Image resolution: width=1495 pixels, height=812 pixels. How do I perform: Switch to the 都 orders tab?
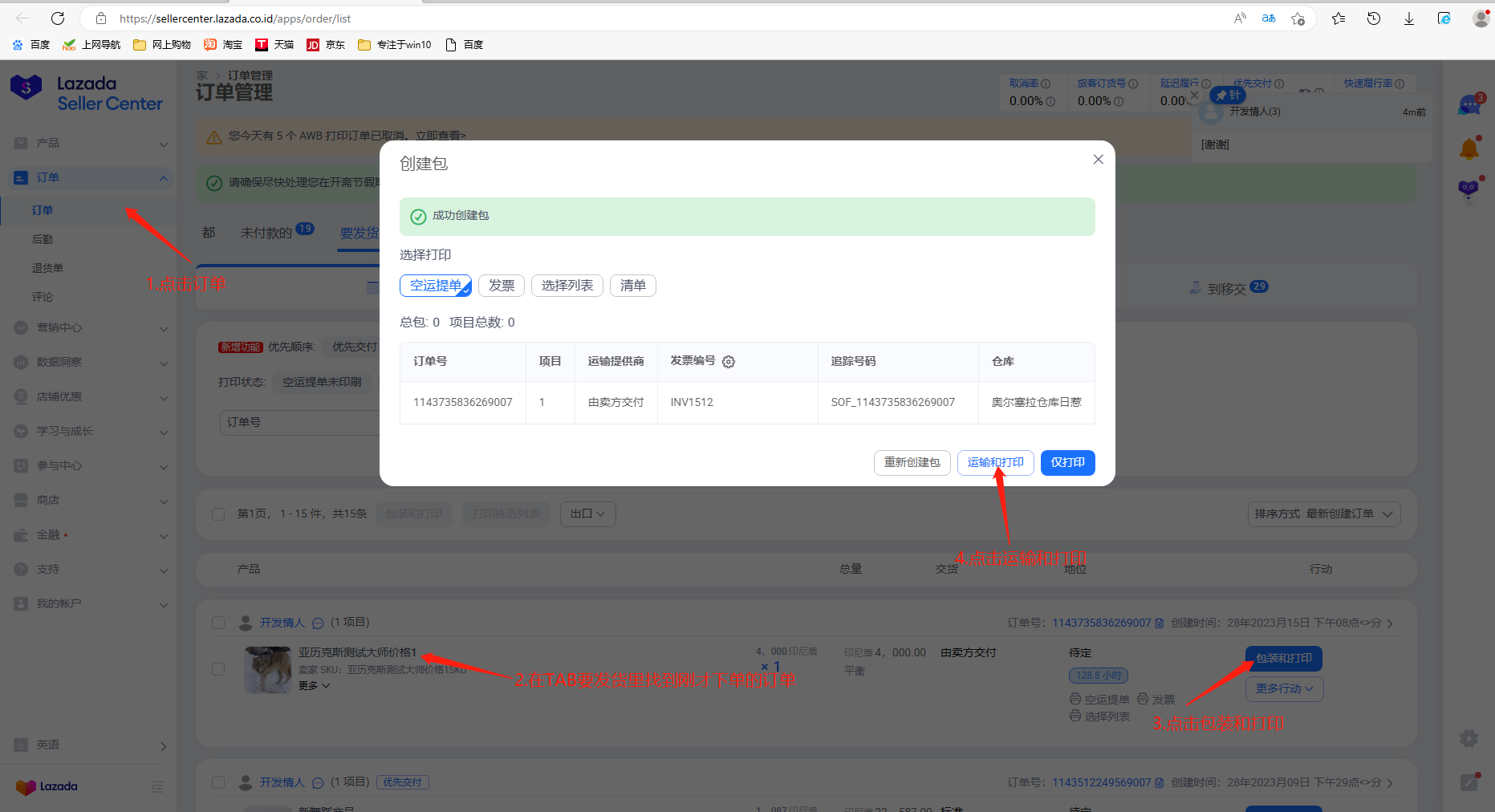pyautogui.click(x=209, y=233)
